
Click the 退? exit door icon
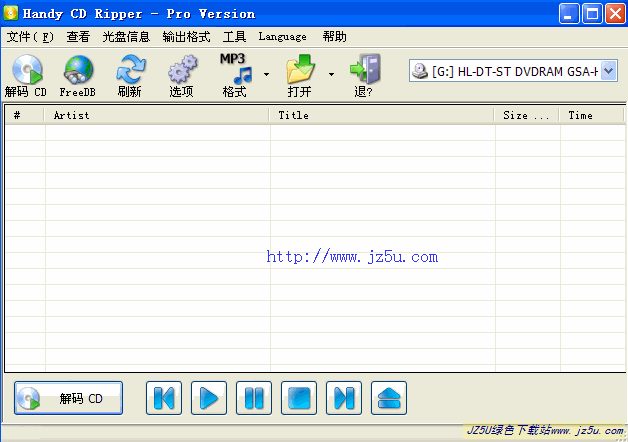pos(364,75)
